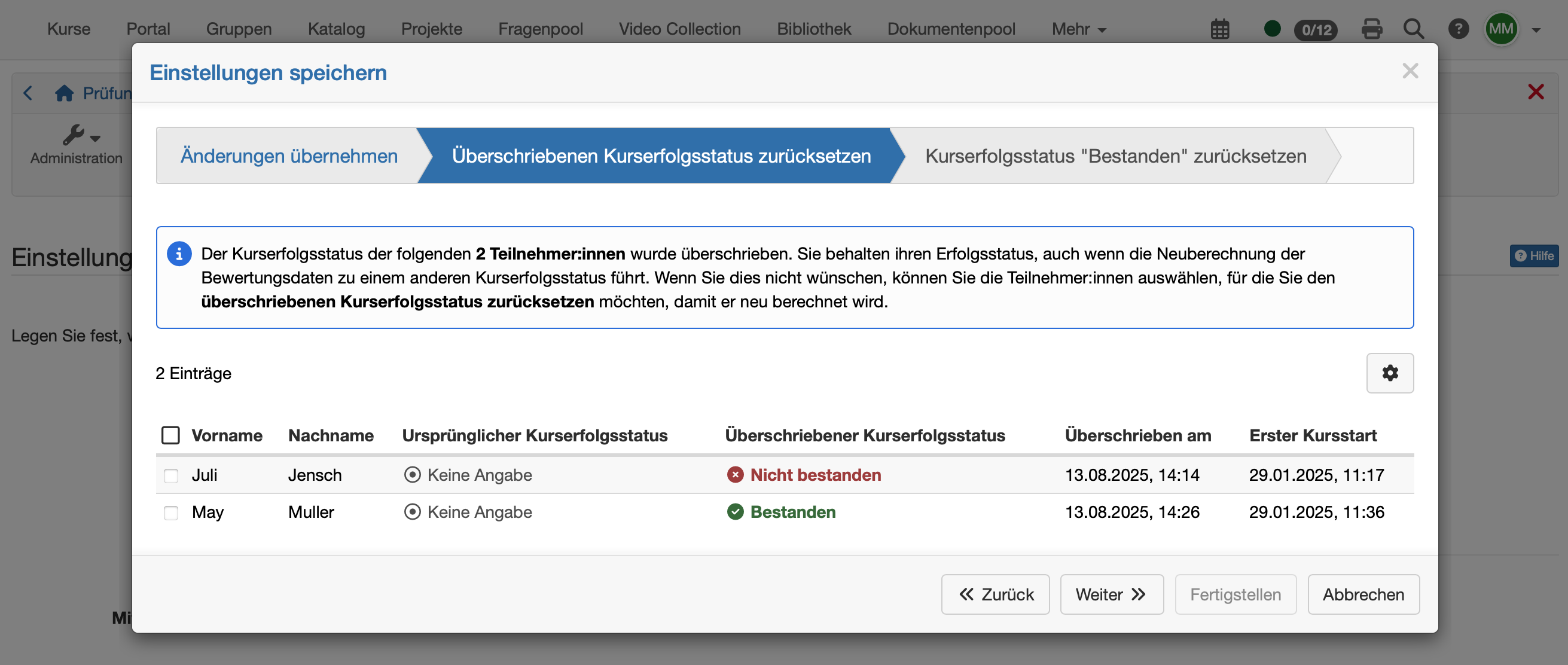Open the search icon

[x=1413, y=29]
